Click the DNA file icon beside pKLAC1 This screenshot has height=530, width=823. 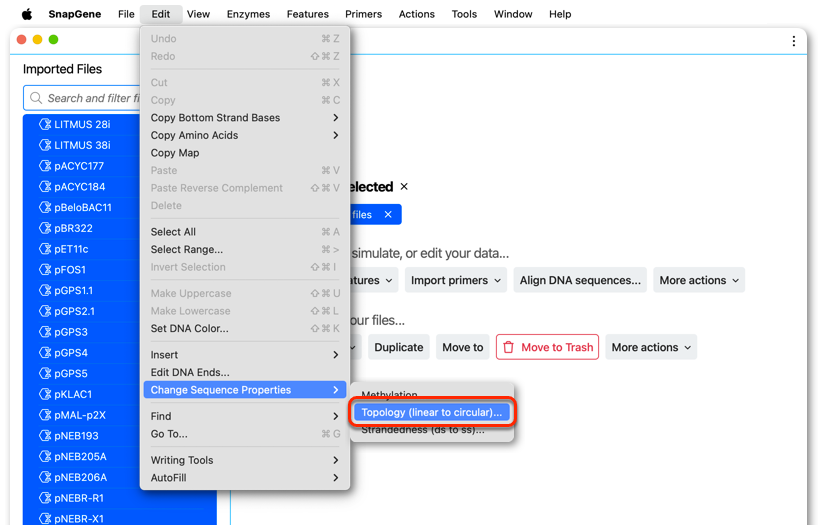point(45,394)
